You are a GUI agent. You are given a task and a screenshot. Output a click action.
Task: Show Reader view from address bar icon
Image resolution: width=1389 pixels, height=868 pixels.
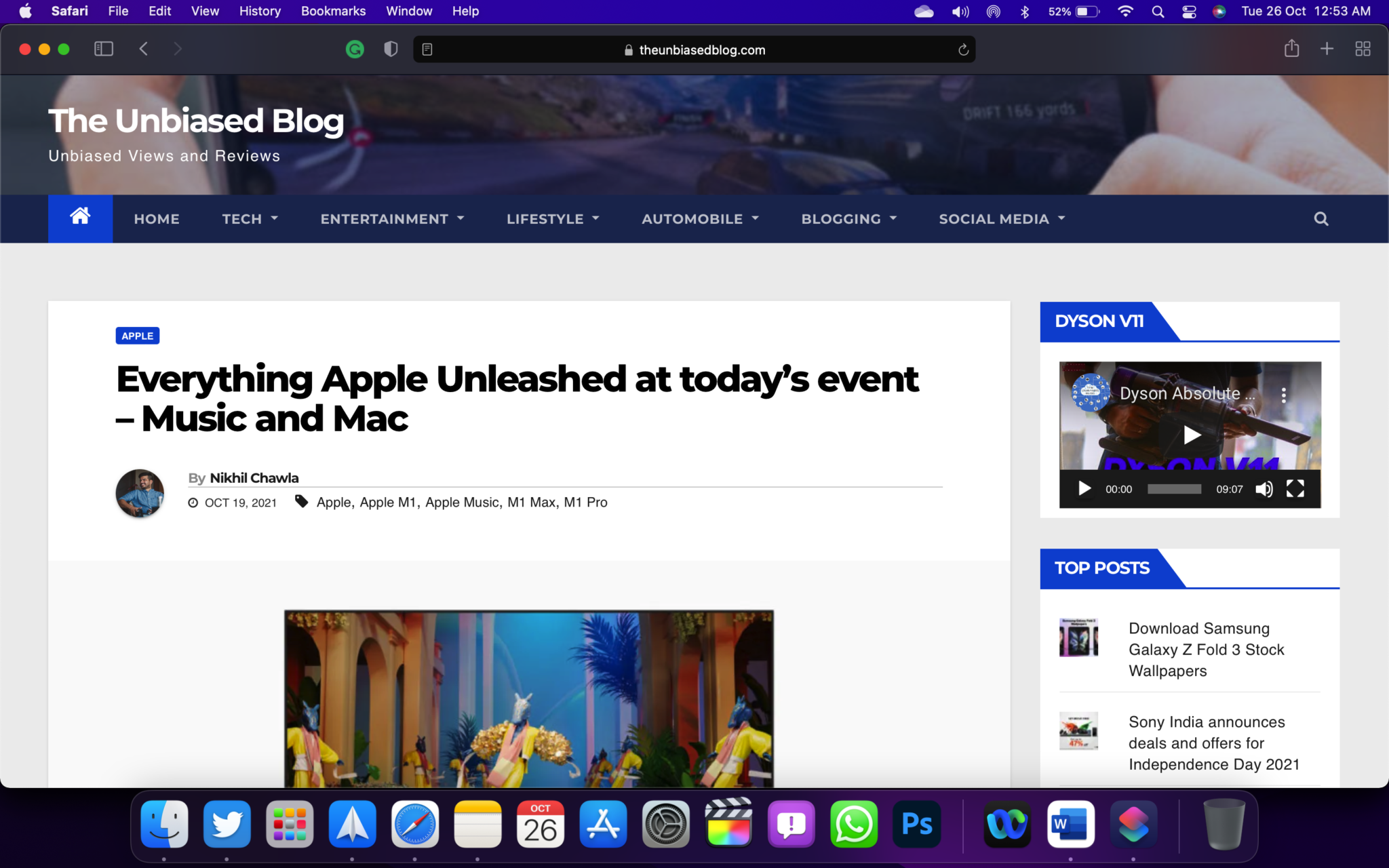pos(427,50)
